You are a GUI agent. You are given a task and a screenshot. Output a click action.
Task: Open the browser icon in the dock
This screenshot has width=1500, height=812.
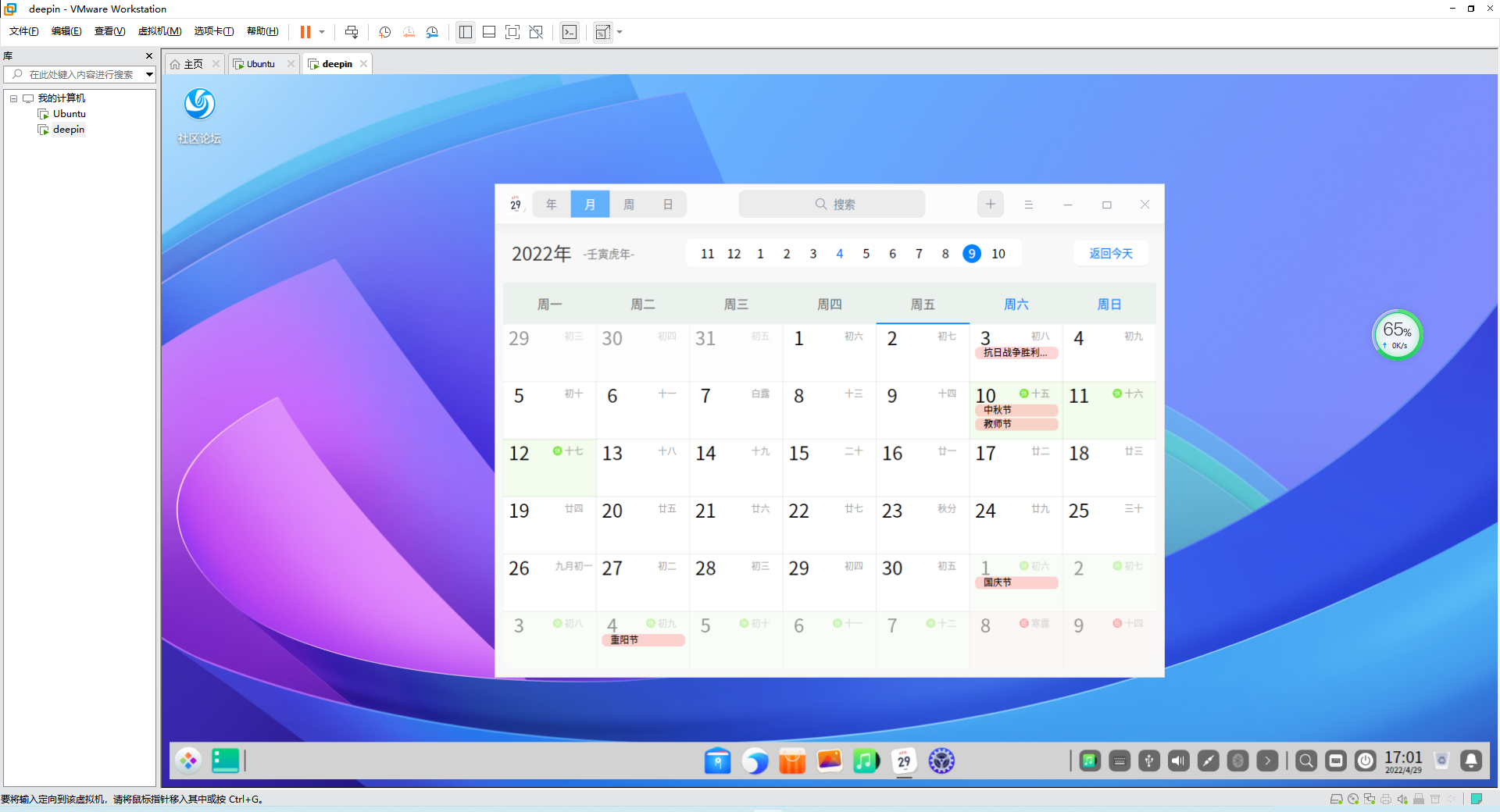coord(755,760)
